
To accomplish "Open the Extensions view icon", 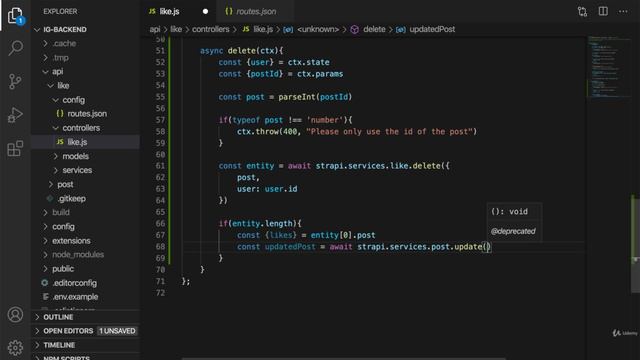I will [16, 148].
